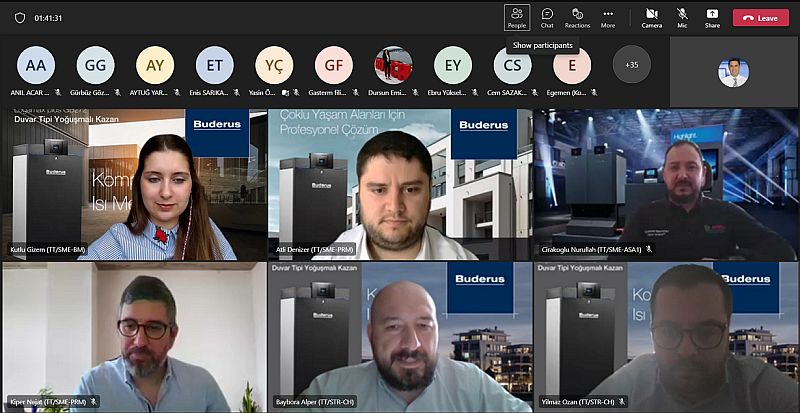The height and width of the screenshot is (413, 800).
Task: Click the Kutlu Gizem (TT/SME-BM) name tag
Action: coord(48,250)
